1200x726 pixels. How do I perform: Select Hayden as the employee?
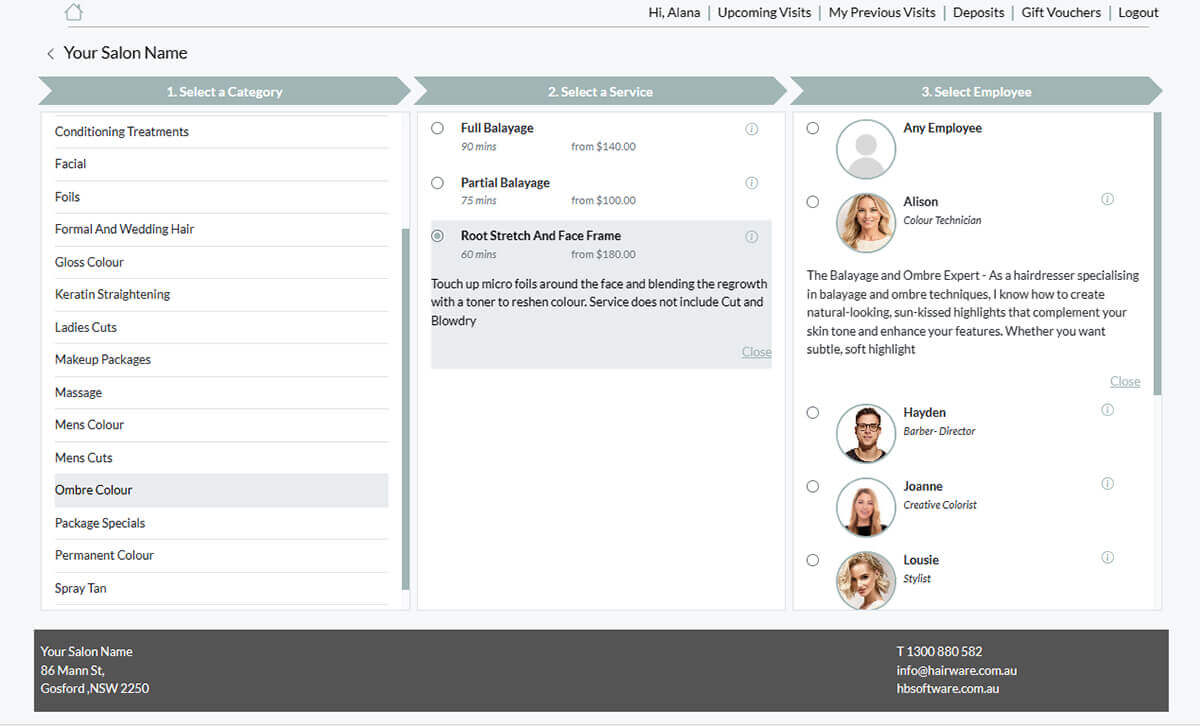[x=812, y=412]
